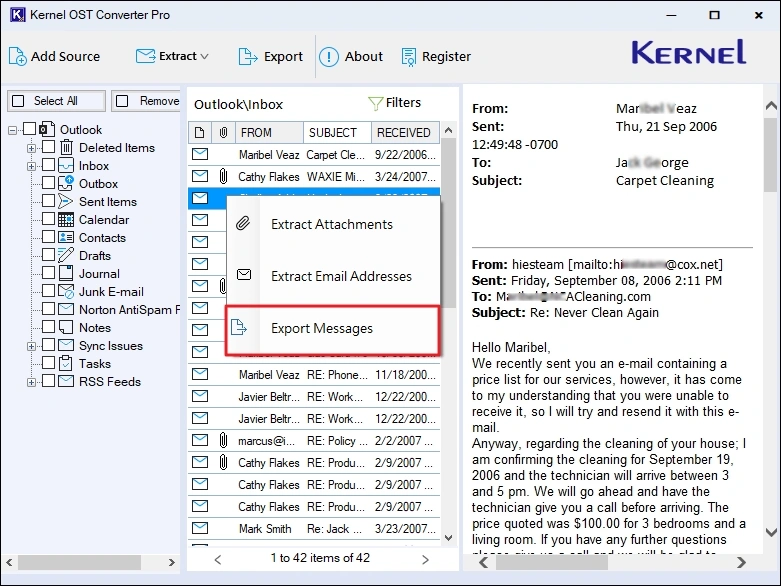The width and height of the screenshot is (781, 586).
Task: Click the RSS Feeds envelope icon
Action: [66, 381]
